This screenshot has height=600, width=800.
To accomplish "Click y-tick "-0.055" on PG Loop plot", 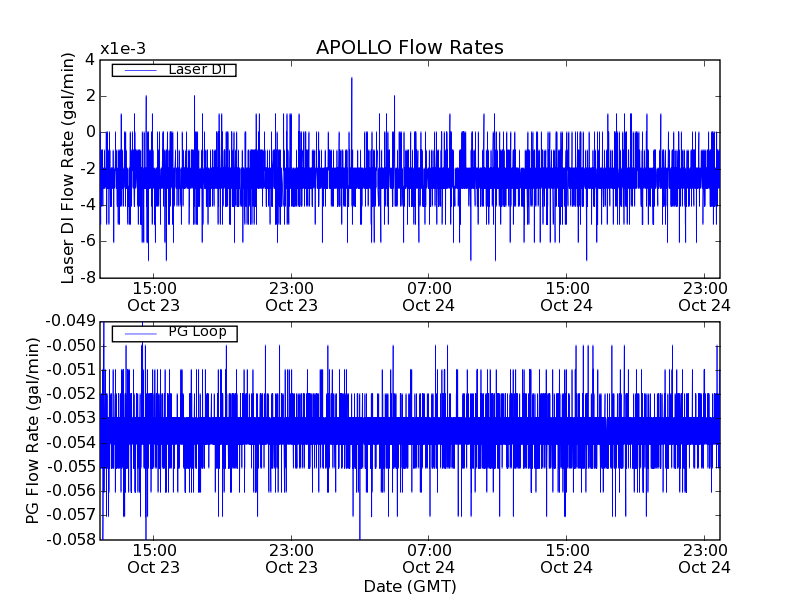I will tap(70, 467).
